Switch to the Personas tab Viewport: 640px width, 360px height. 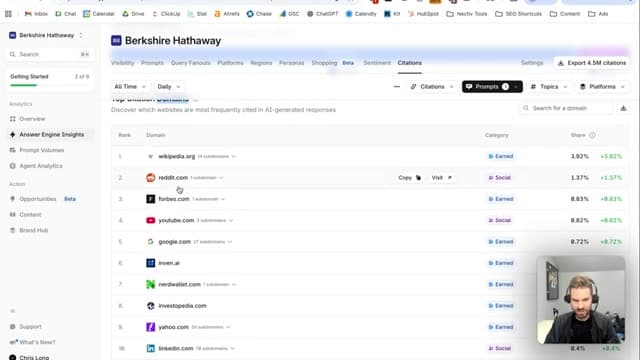coord(291,63)
